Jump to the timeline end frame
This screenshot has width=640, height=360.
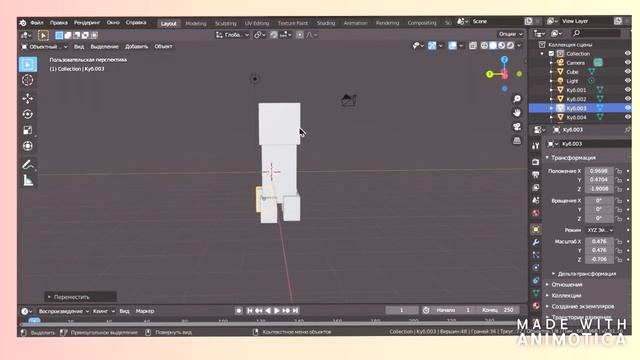pyautogui.click(x=296, y=311)
